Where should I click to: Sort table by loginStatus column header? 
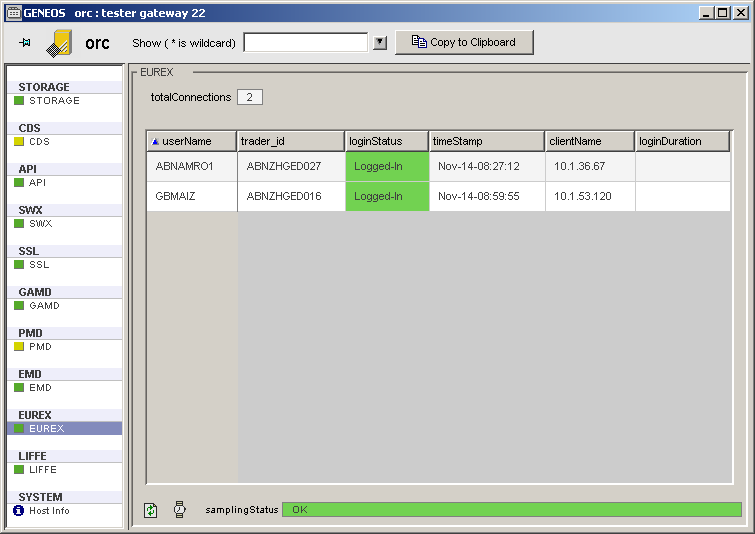(x=387, y=142)
